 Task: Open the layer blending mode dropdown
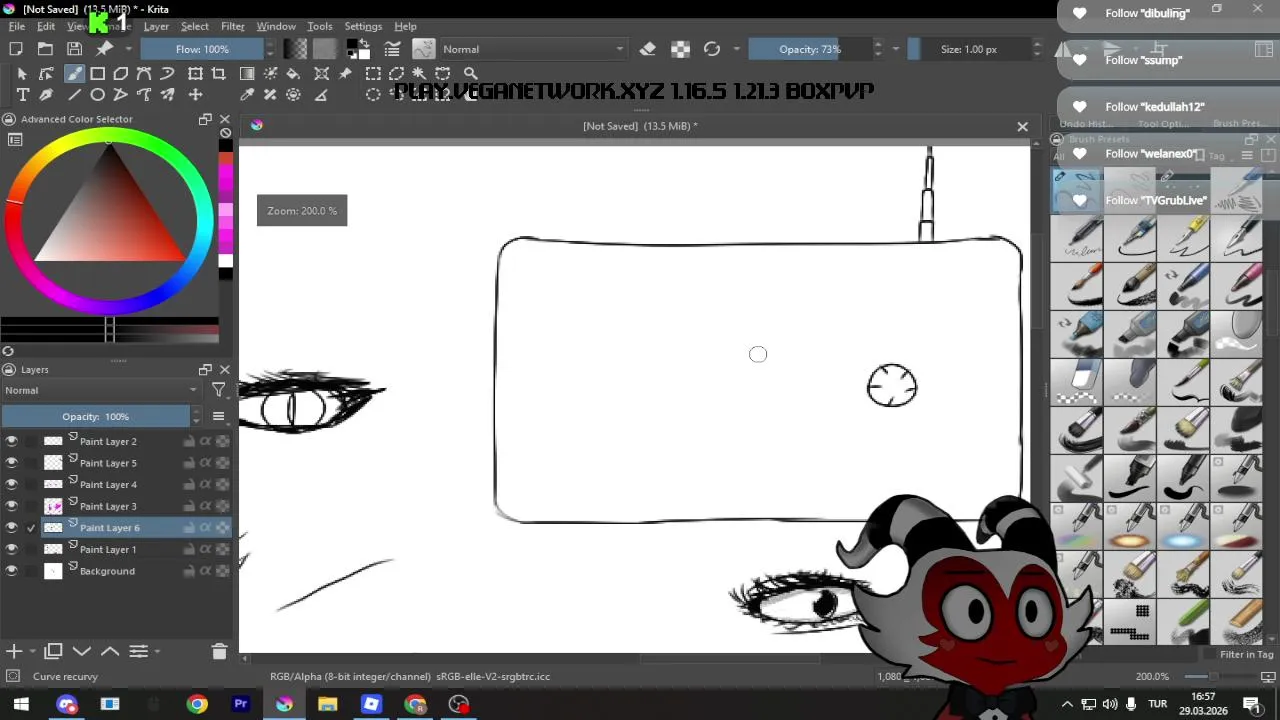pos(100,390)
